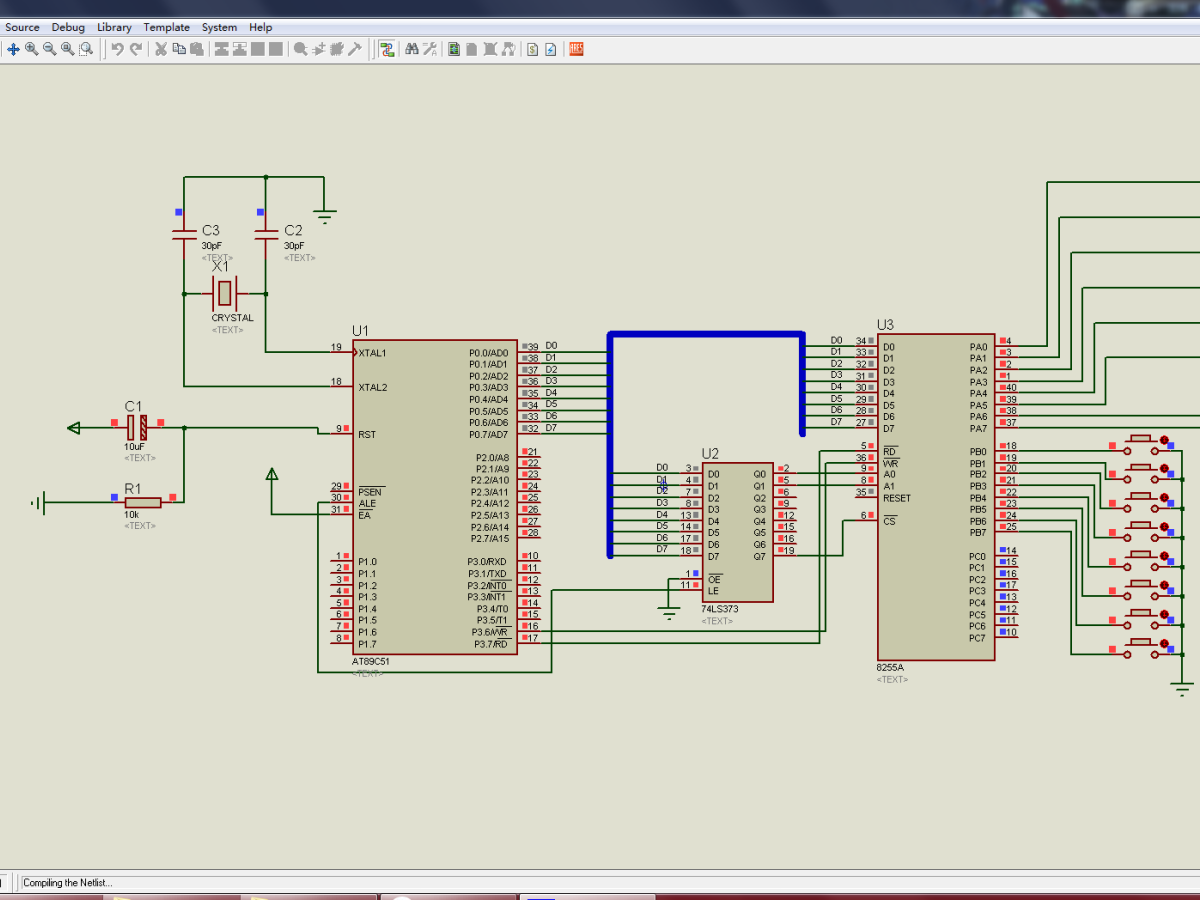Toggle the wire auto-router icon
This screenshot has height=900, width=1200.
coord(386,49)
